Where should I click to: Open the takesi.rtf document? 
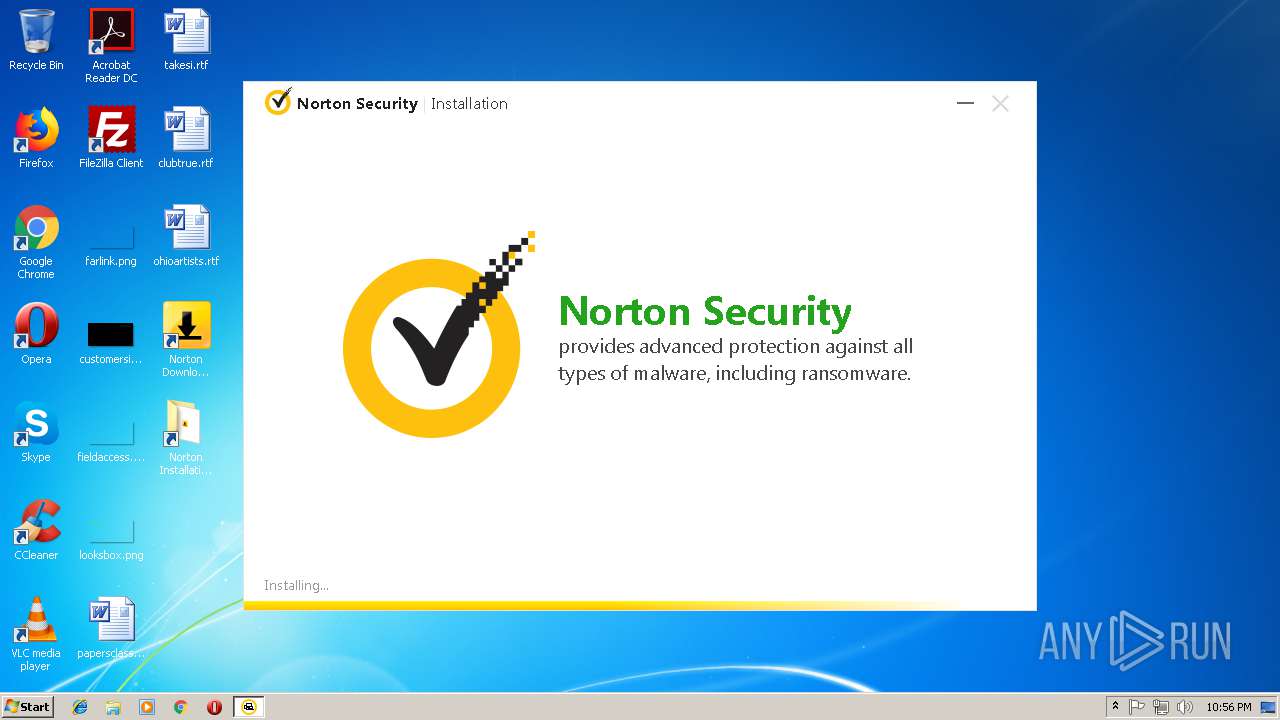(186, 40)
